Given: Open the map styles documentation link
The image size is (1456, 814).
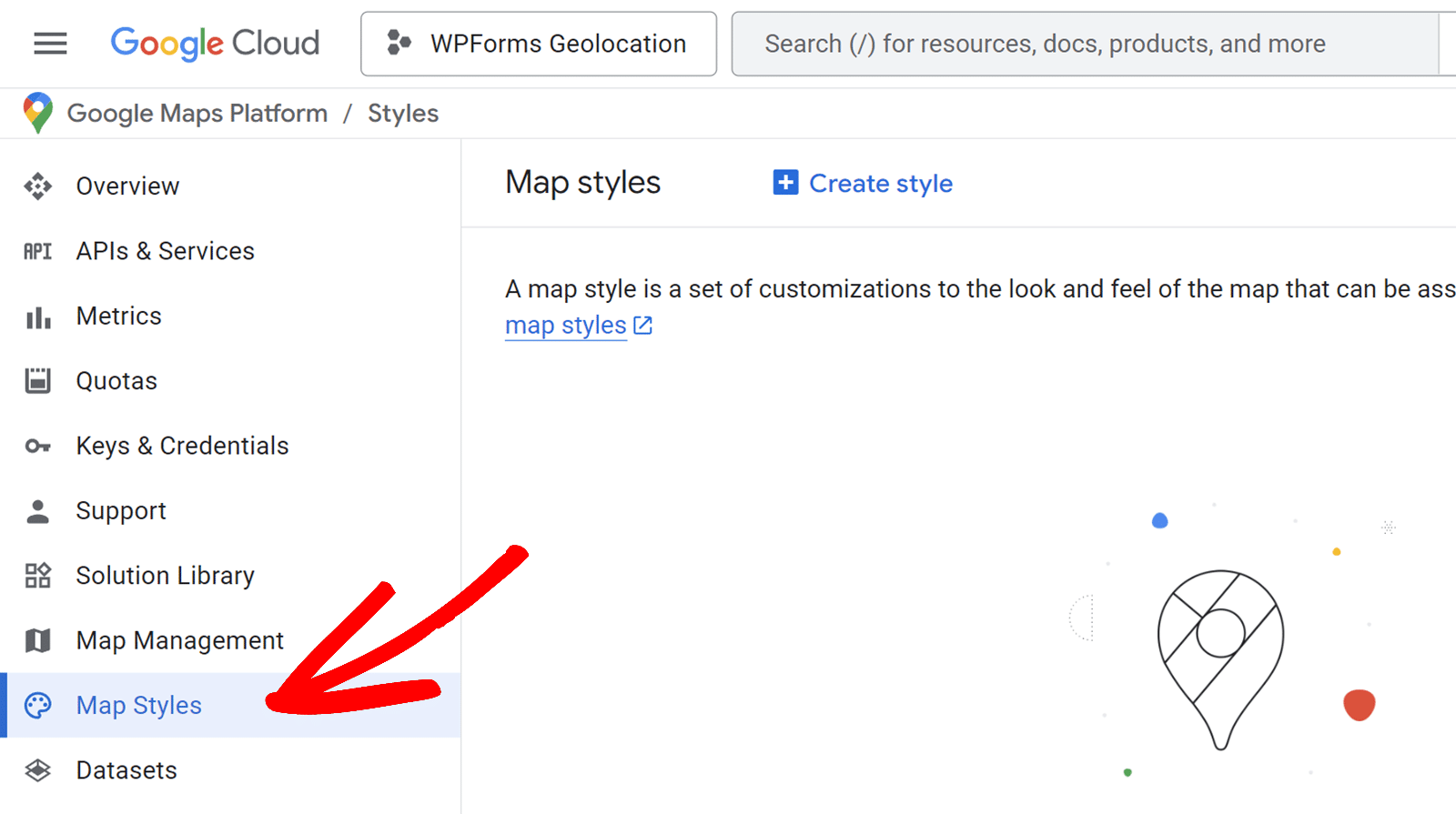Looking at the screenshot, I should point(566,326).
